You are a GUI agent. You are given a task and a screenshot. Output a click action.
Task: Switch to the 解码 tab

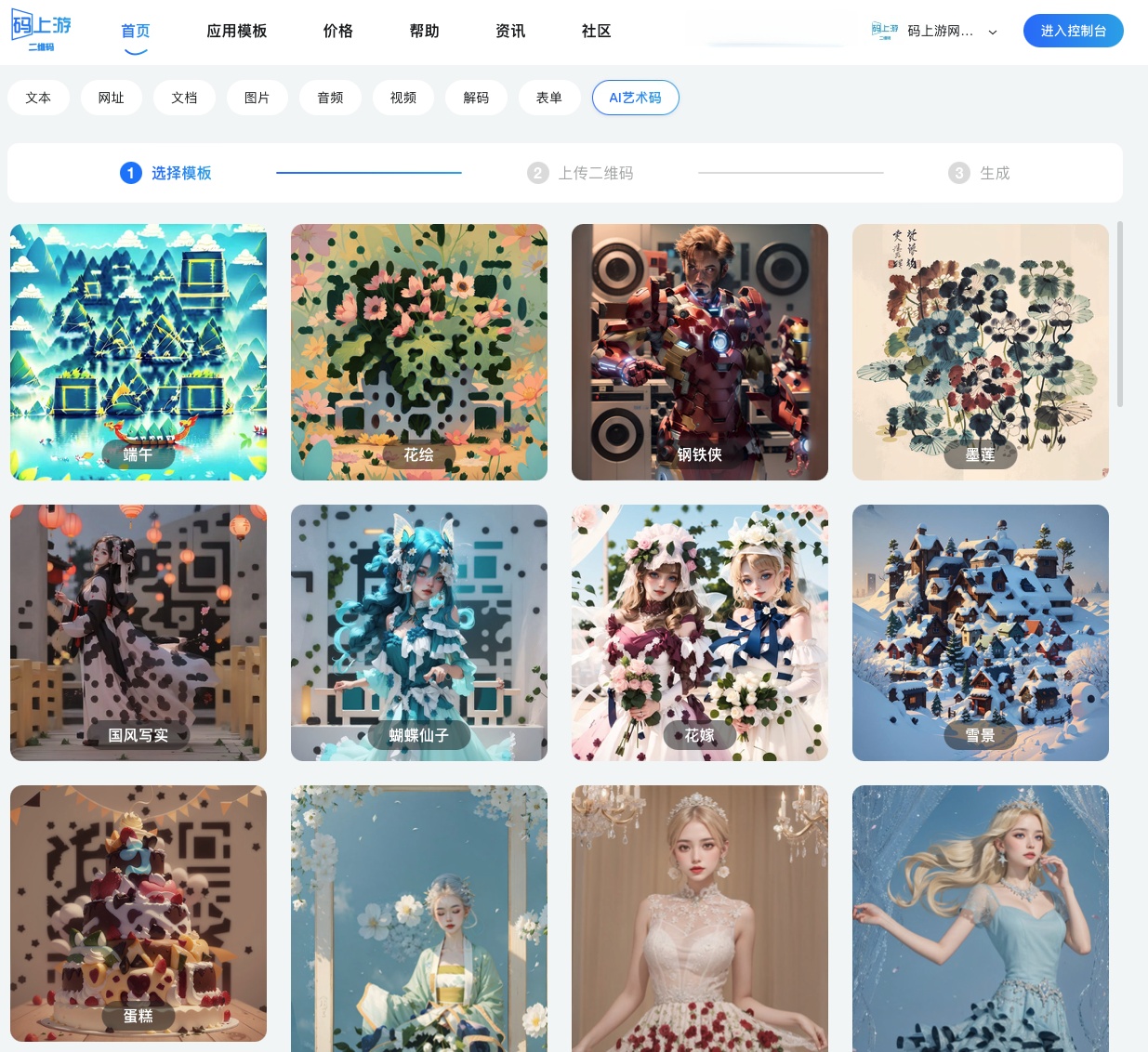point(476,98)
